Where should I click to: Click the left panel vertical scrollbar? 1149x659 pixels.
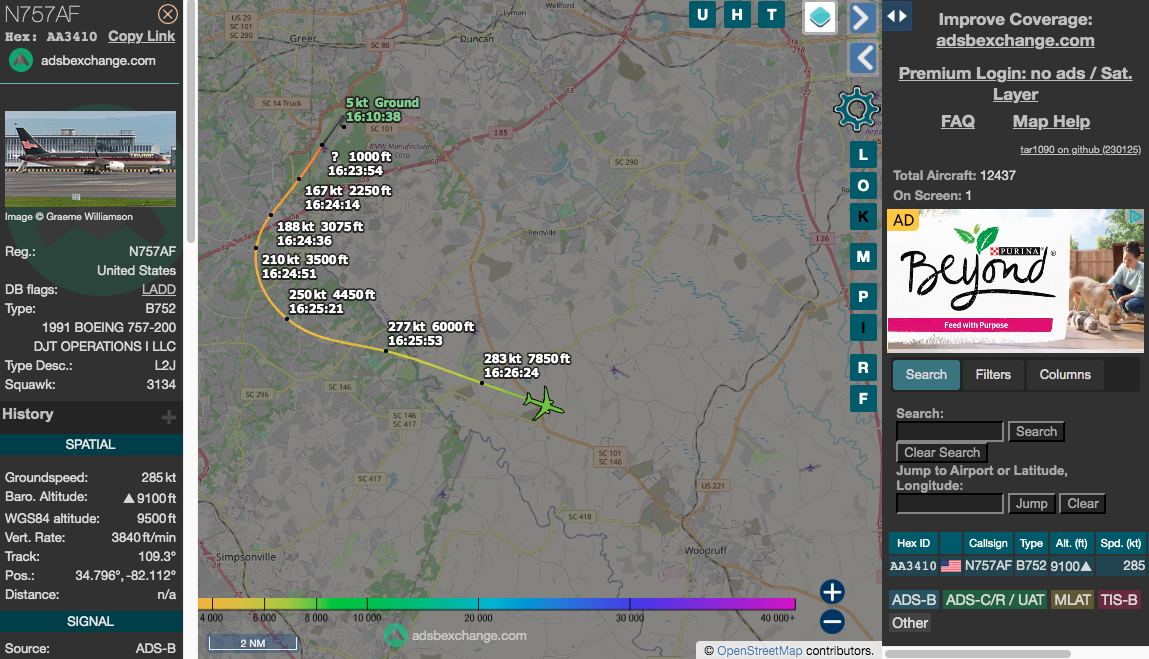point(191,121)
